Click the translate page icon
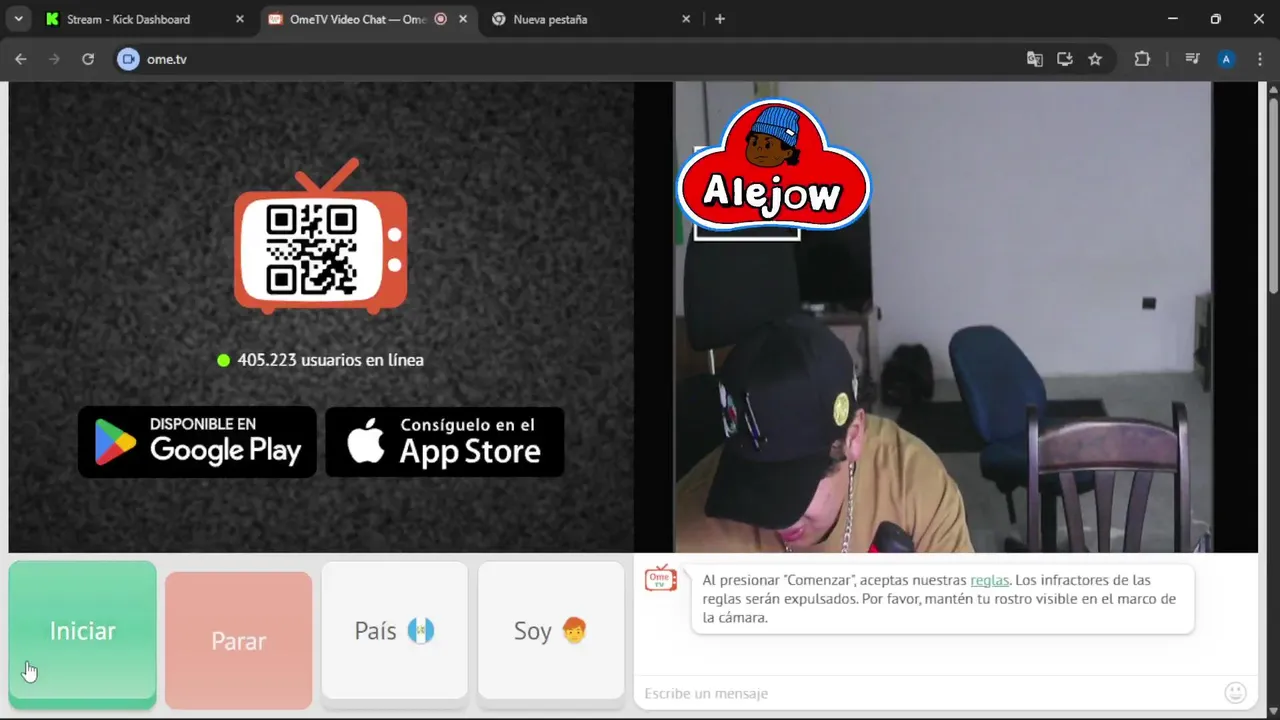Screen dimensions: 1280x720 [x=1035, y=59]
